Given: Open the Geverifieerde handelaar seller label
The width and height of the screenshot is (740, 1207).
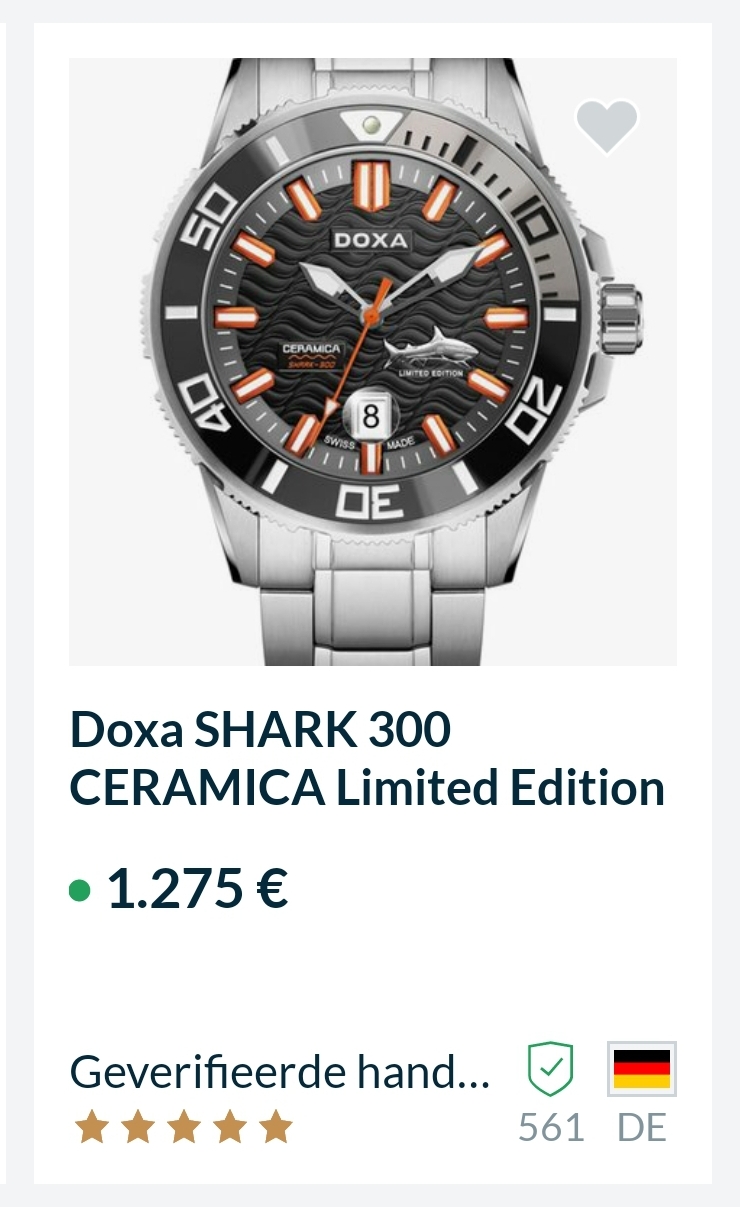Looking at the screenshot, I should tap(280, 1073).
